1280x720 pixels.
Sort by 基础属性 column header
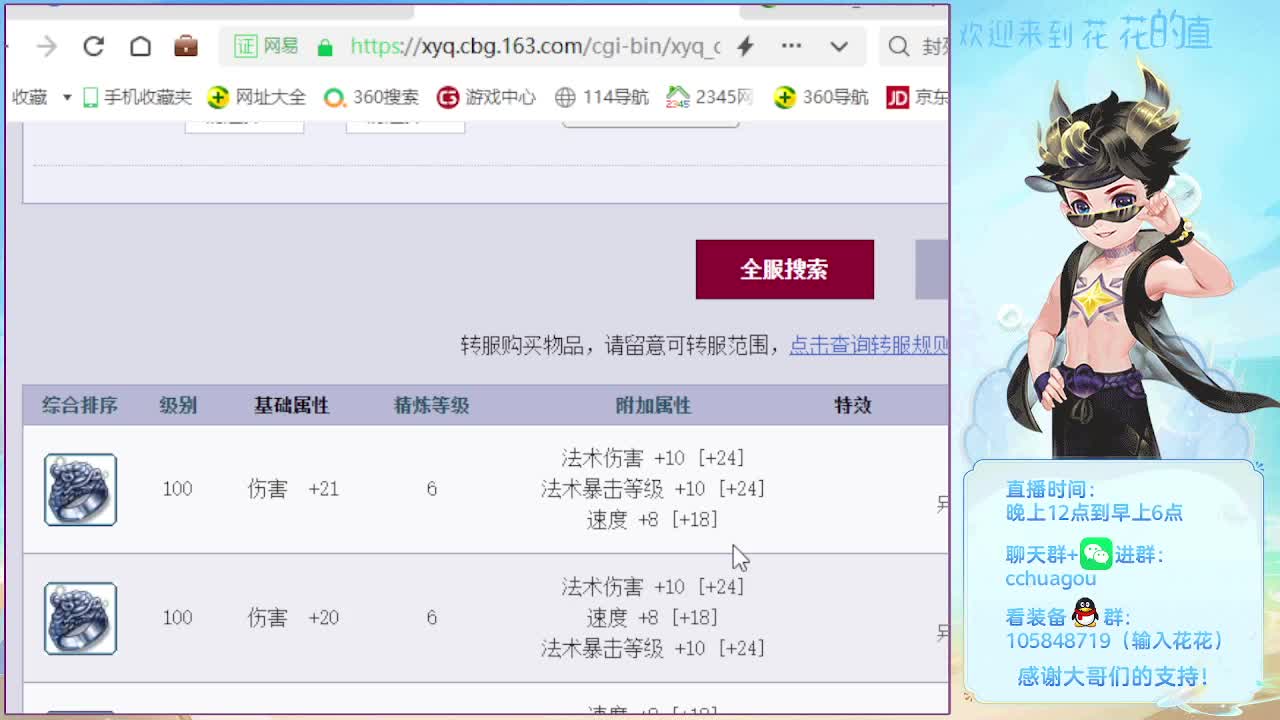click(291, 405)
